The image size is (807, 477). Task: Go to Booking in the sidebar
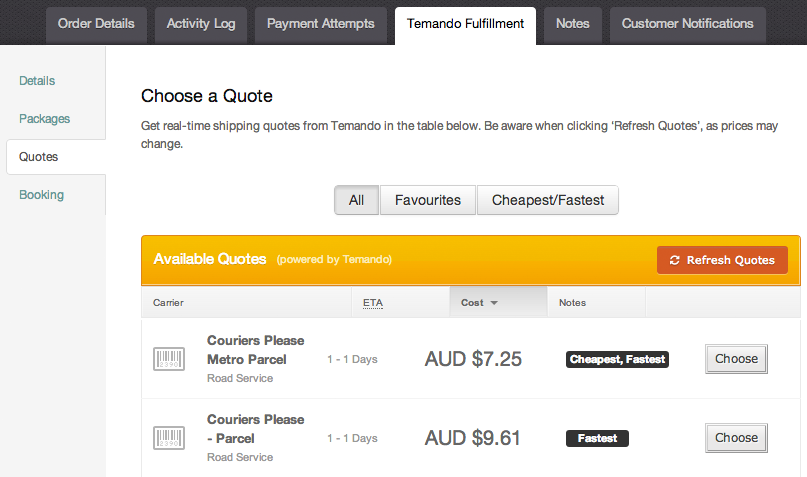click(41, 195)
